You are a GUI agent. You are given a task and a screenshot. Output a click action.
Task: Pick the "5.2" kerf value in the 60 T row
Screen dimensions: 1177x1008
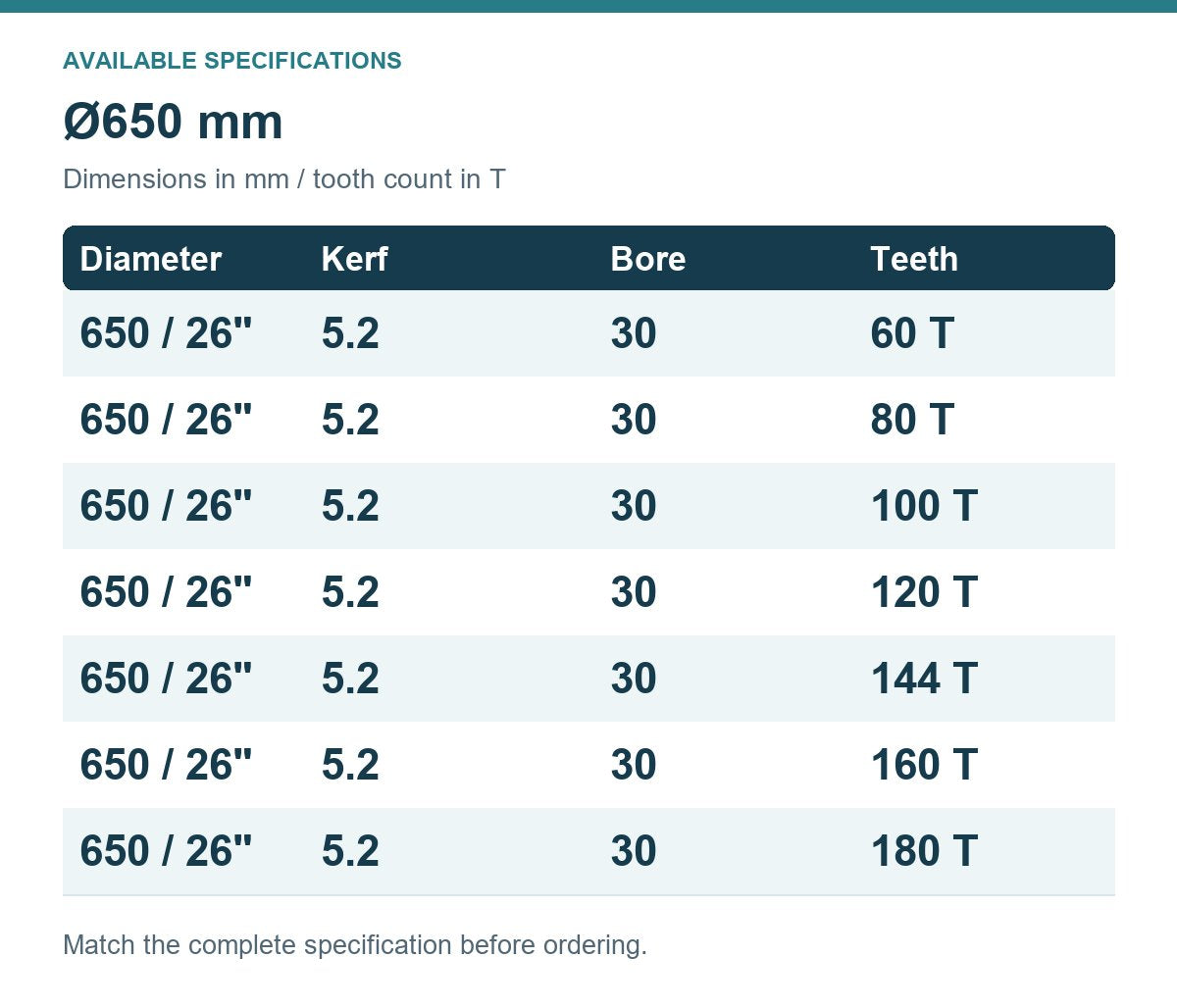(x=350, y=333)
